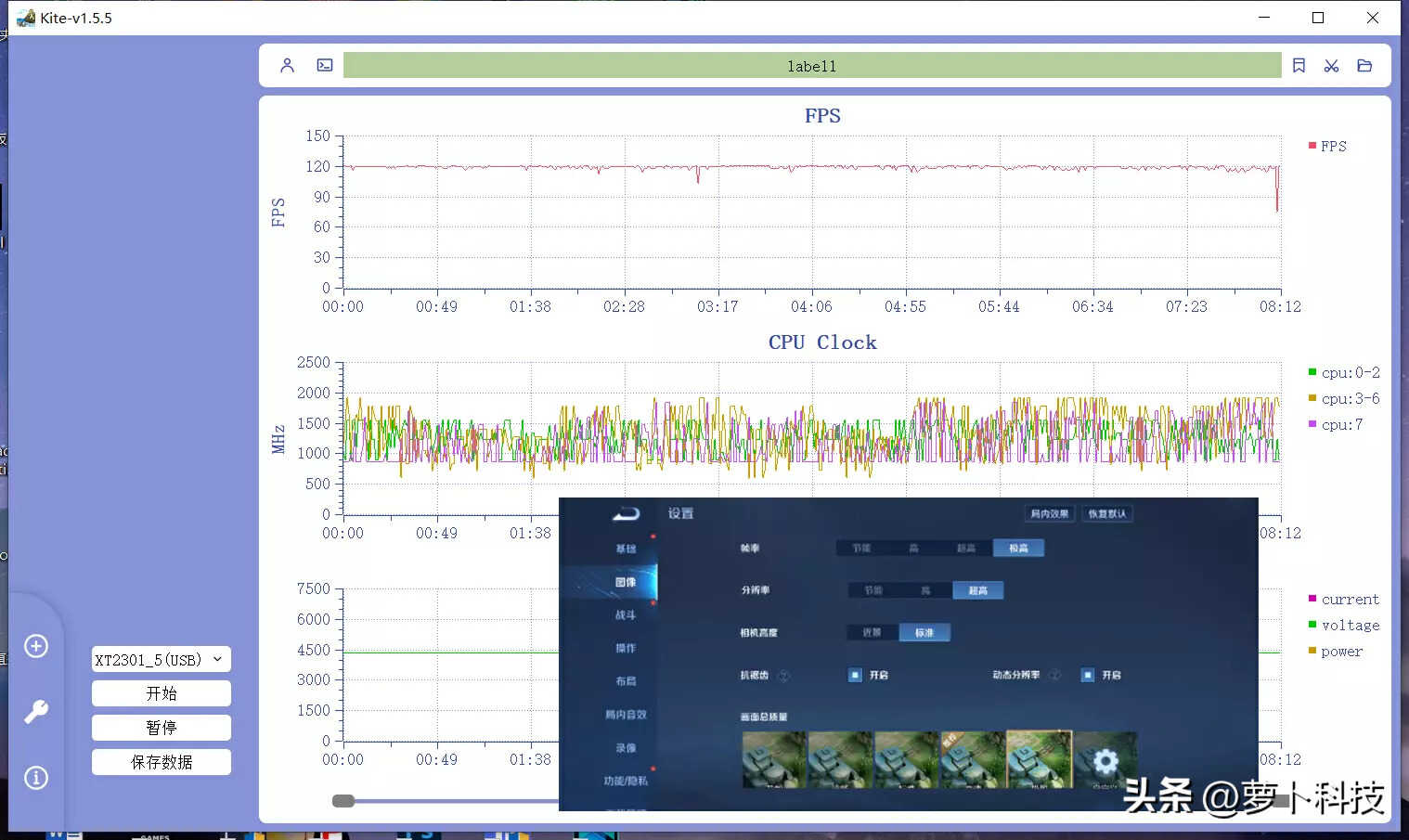Click the user profile icon in toolbar
The height and width of the screenshot is (840, 1409).
(287, 66)
